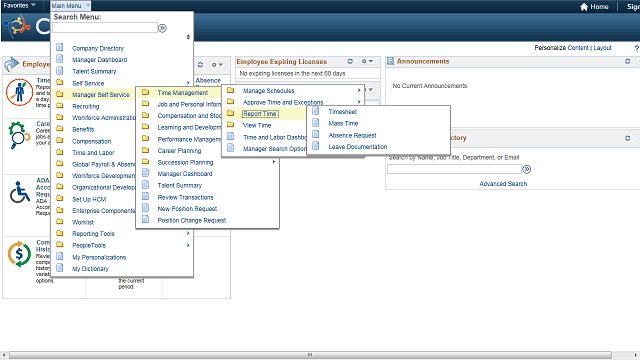This screenshot has height=360, width=640.
Task: Expand Approve Time and Exceptions arrow
Action: click(x=359, y=102)
